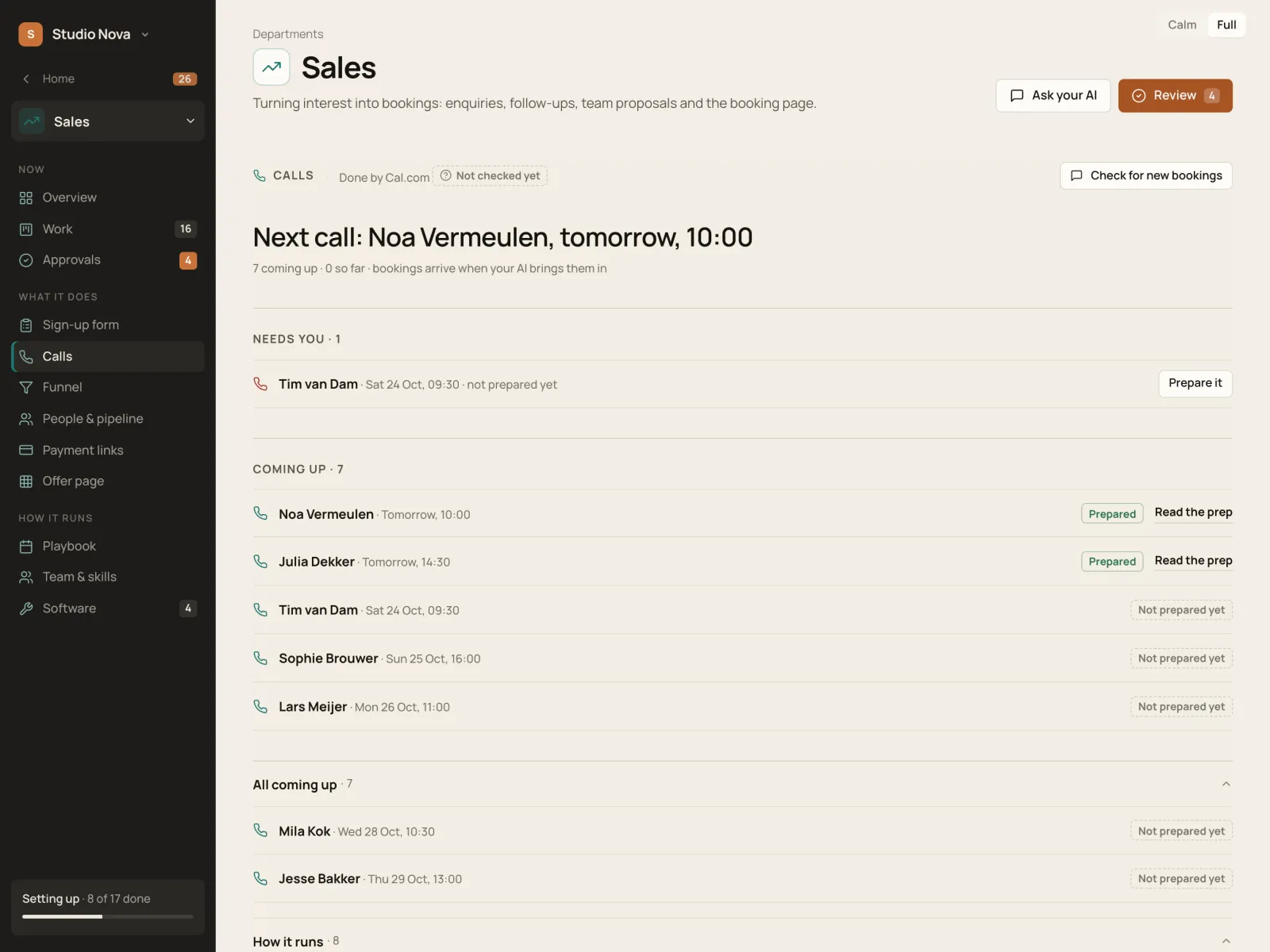Switch to Full view mode
The image size is (1270, 952).
1226,25
